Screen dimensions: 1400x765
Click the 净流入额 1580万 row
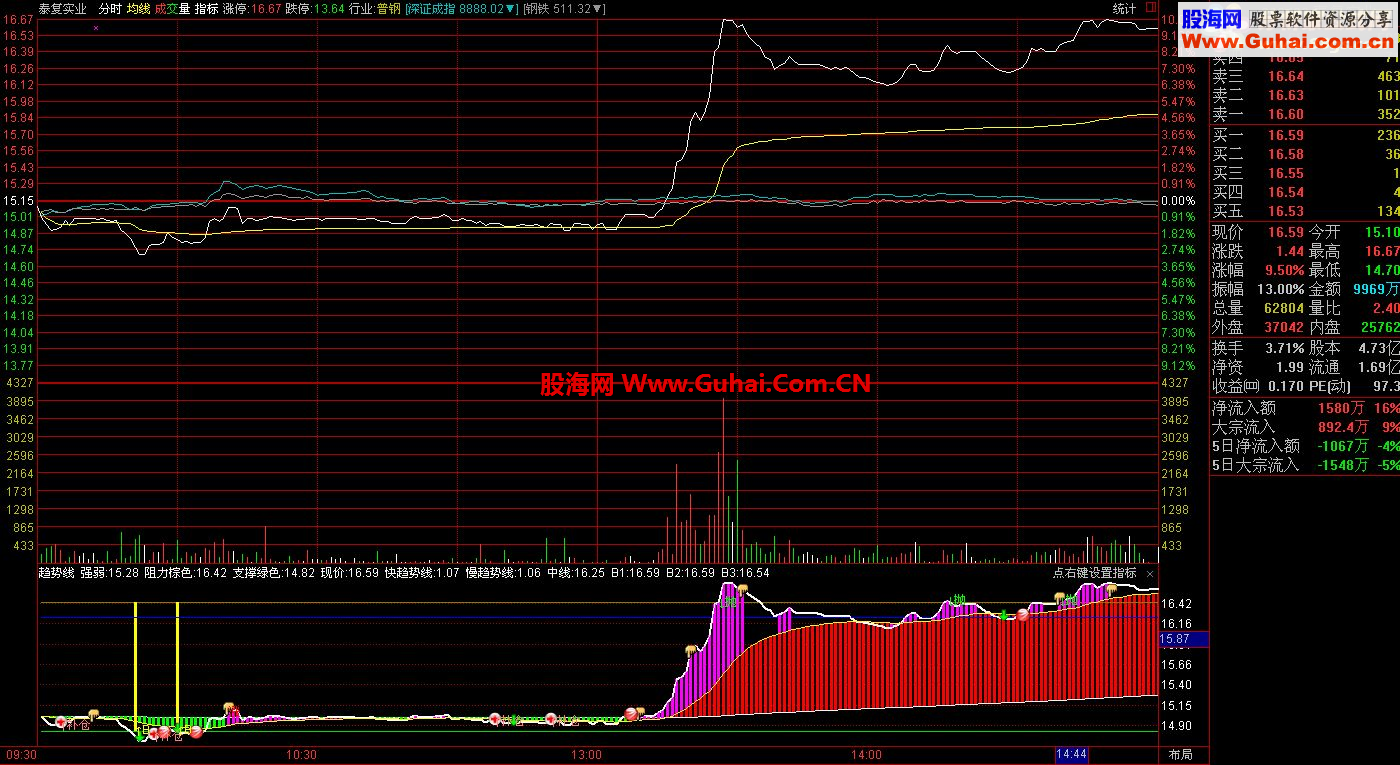1305,408
